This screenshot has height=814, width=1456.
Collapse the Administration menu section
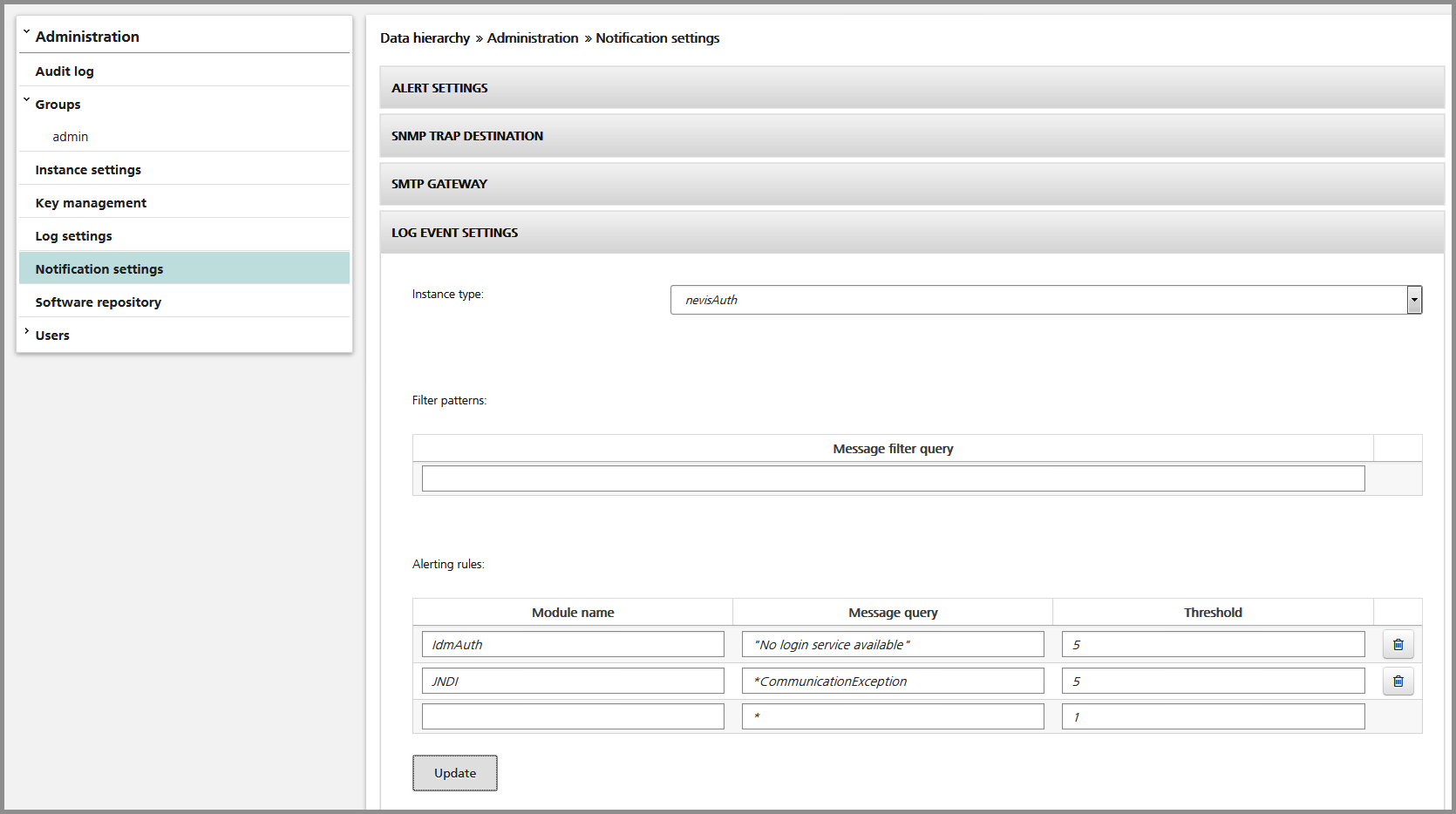(x=27, y=33)
